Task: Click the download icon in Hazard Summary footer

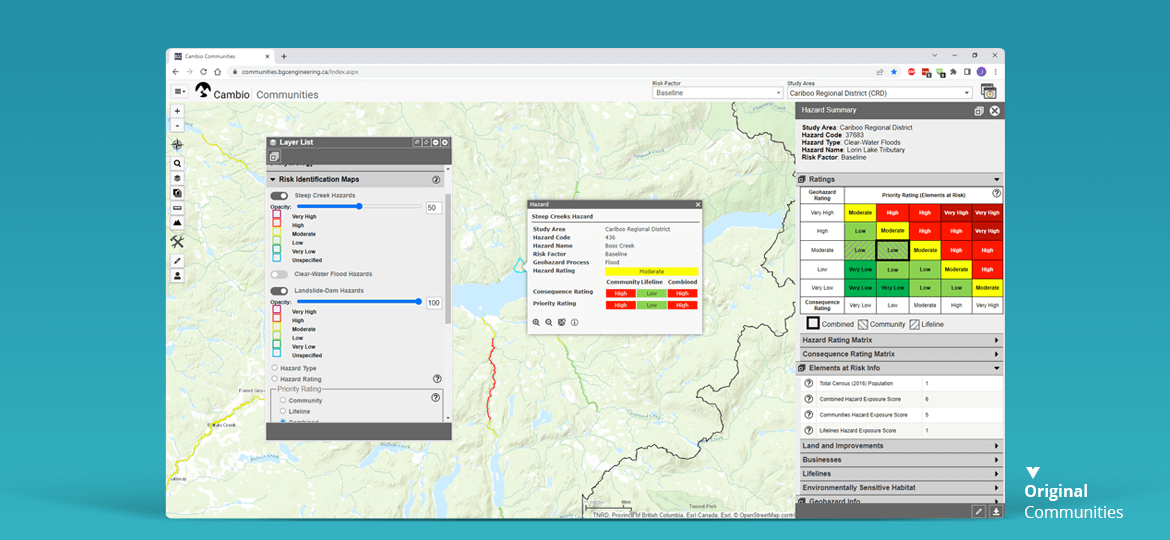Action: (x=995, y=511)
